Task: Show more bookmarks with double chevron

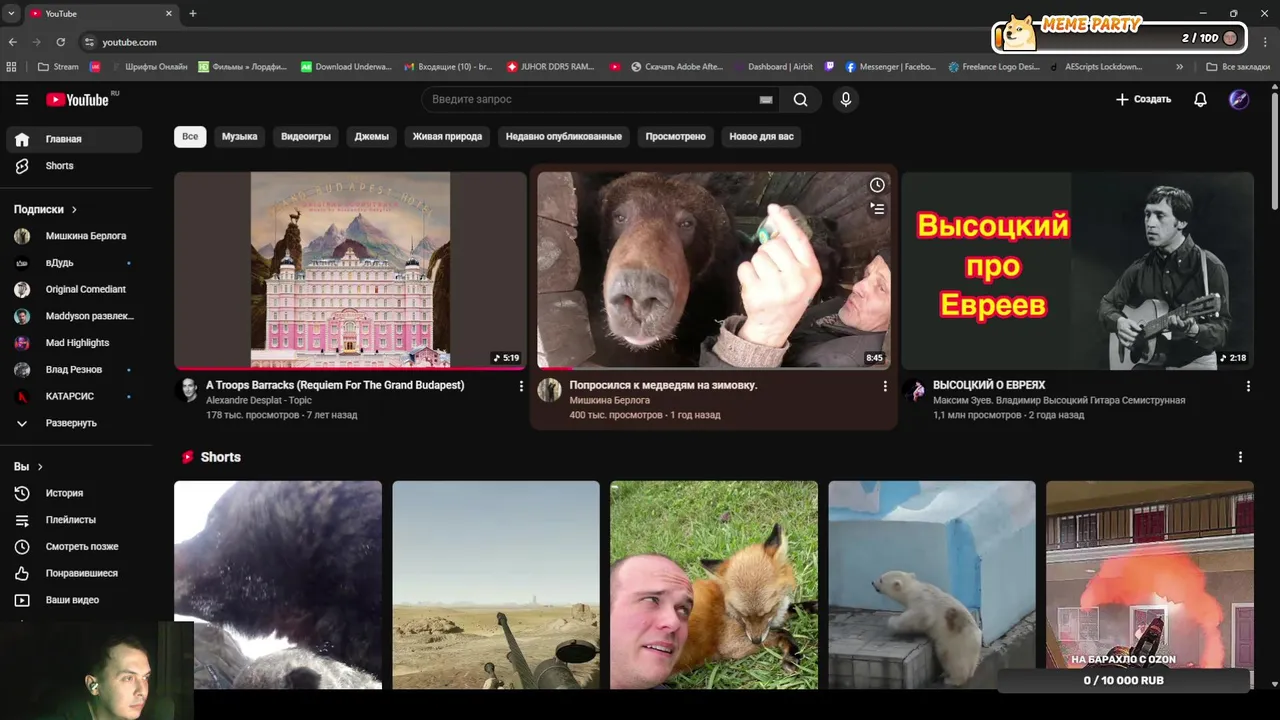Action: (x=1179, y=67)
